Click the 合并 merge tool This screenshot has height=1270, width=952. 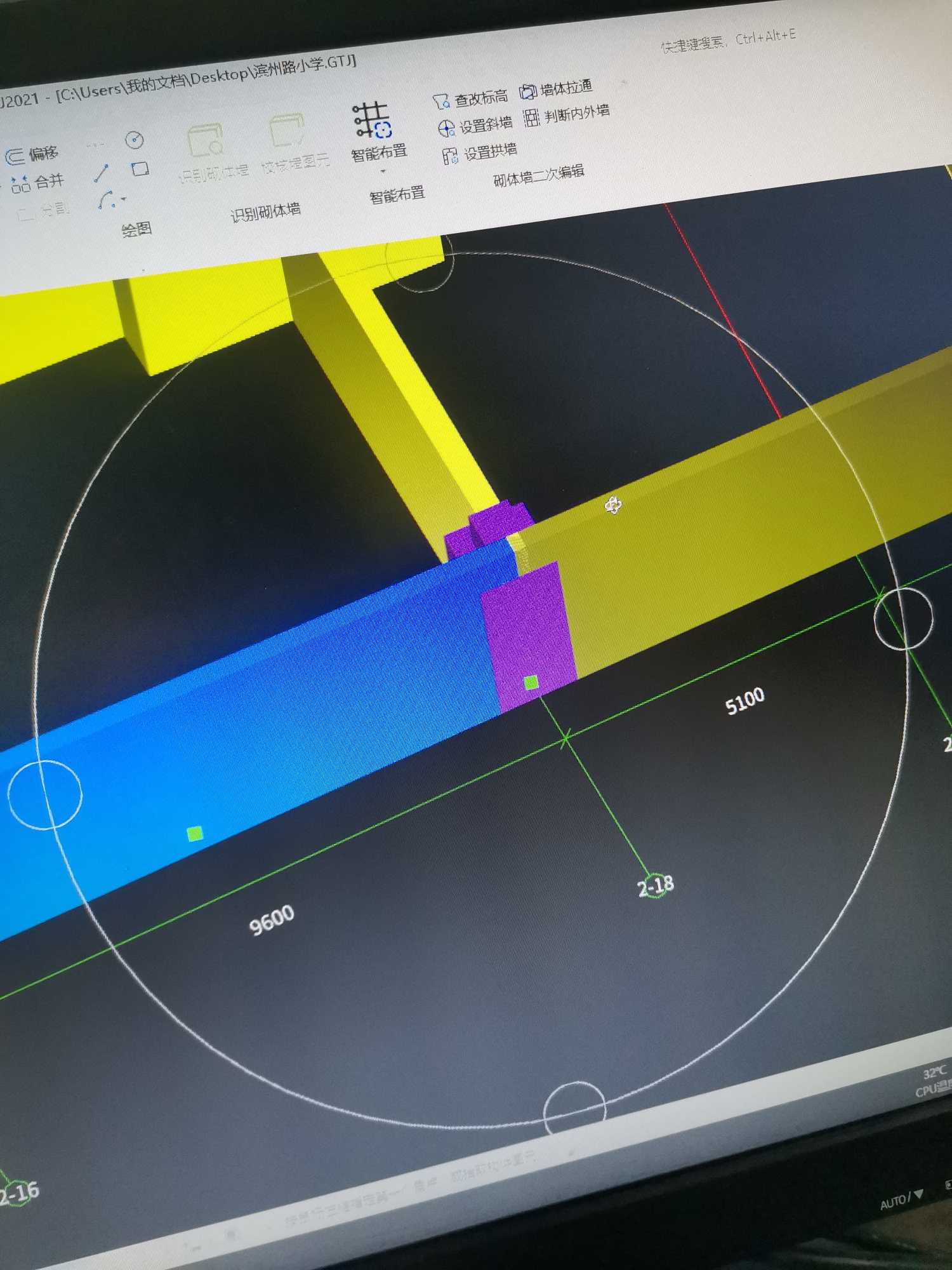[x=37, y=183]
